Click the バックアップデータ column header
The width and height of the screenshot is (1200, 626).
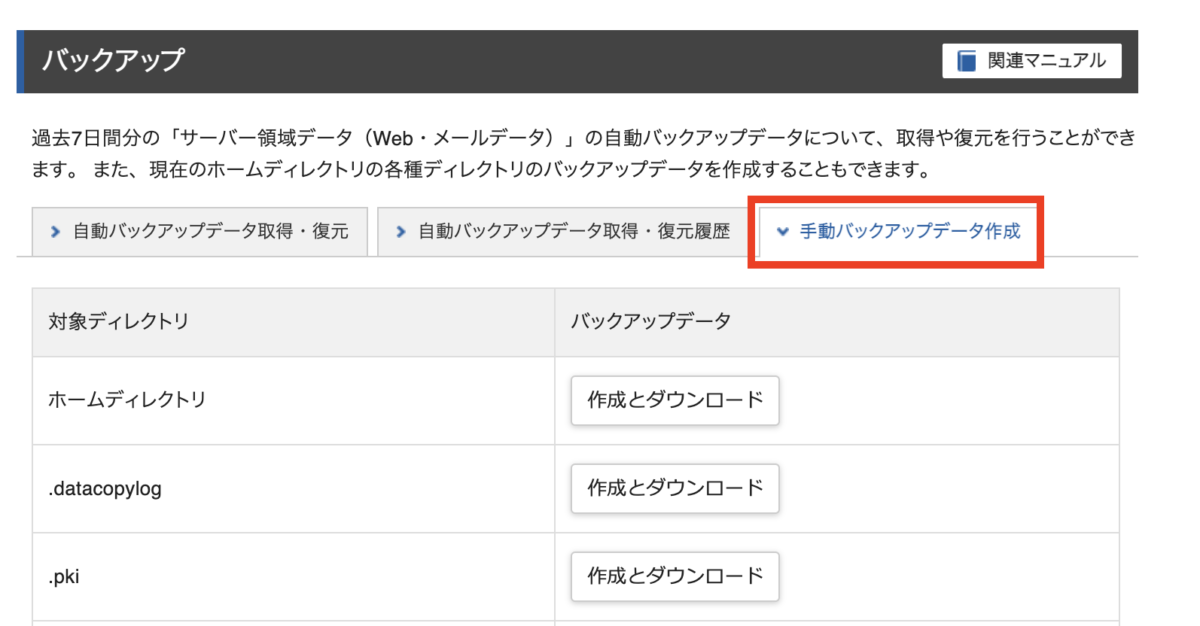pyautogui.click(x=651, y=322)
